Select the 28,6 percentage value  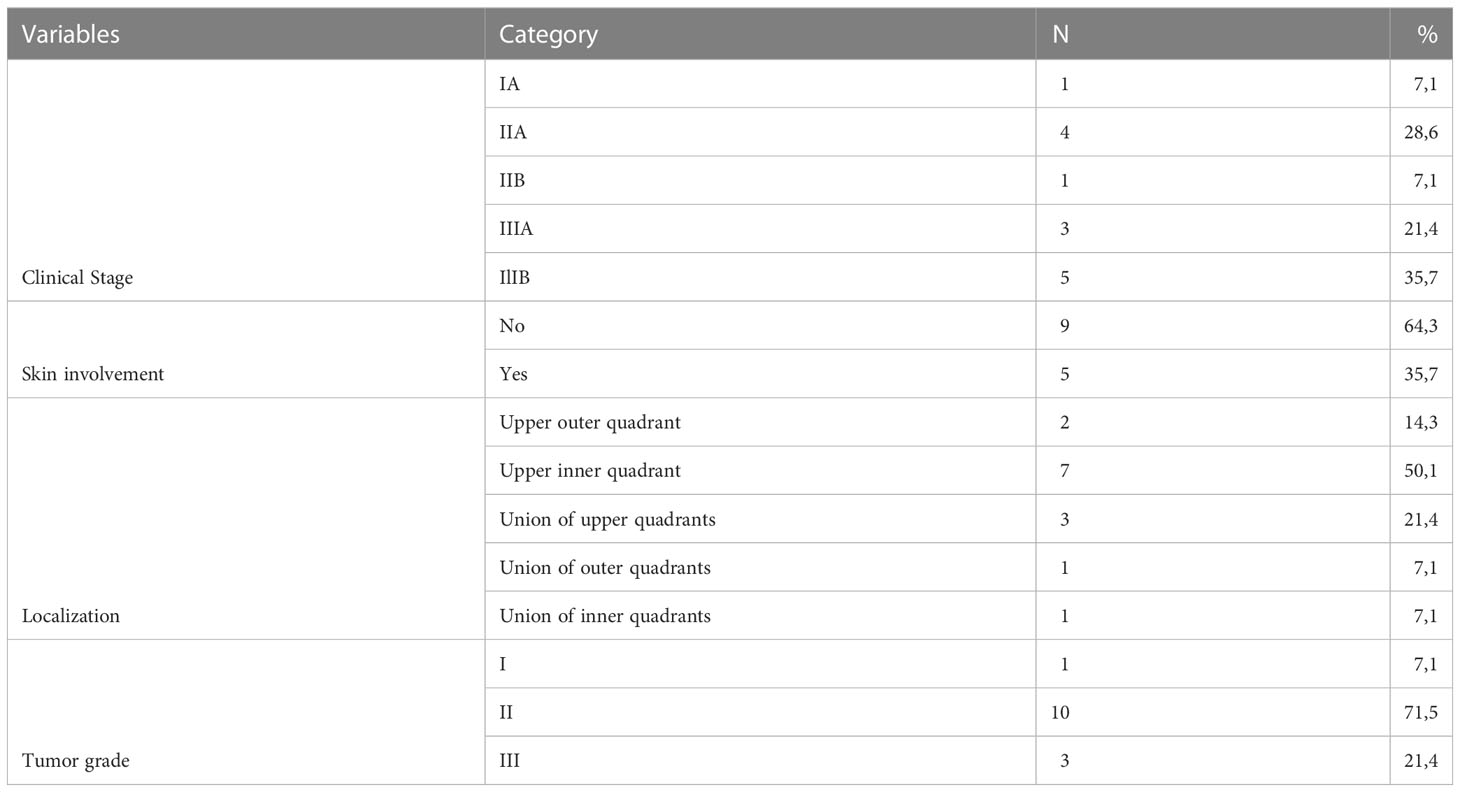point(1420,132)
